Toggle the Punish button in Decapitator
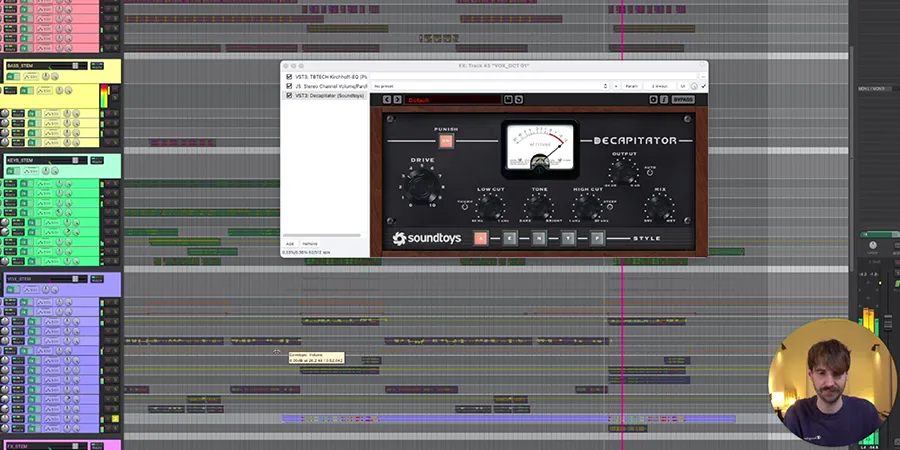Image resolution: width=900 pixels, height=450 pixels. point(446,141)
